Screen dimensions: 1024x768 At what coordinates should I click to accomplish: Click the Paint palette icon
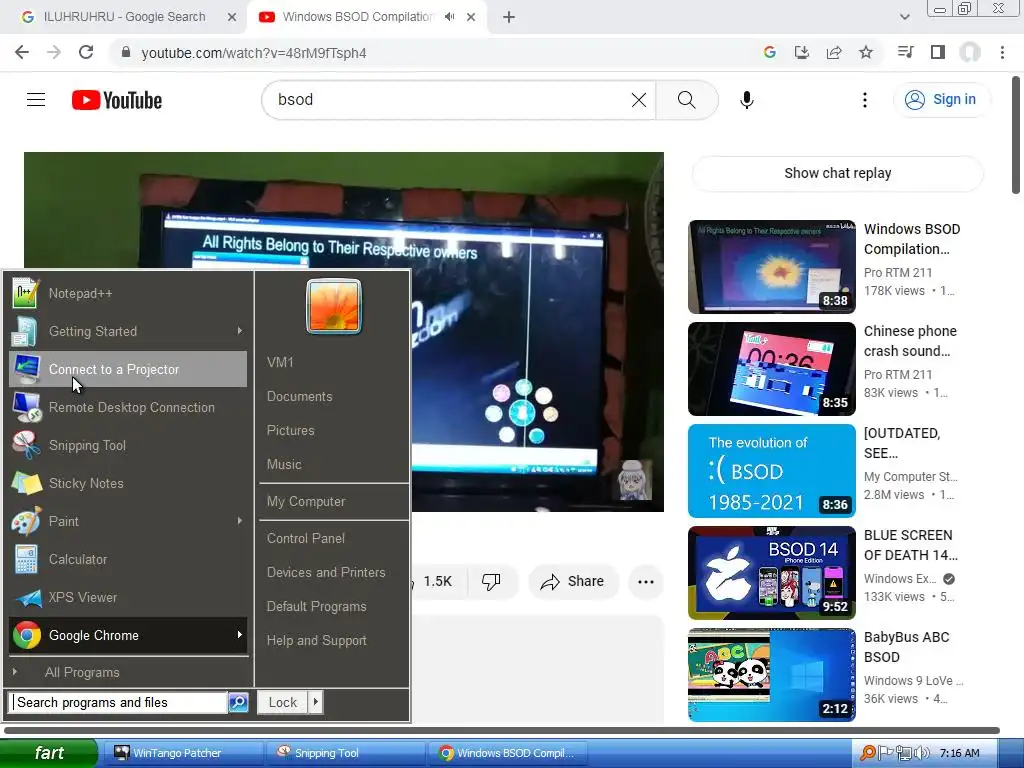coord(26,521)
